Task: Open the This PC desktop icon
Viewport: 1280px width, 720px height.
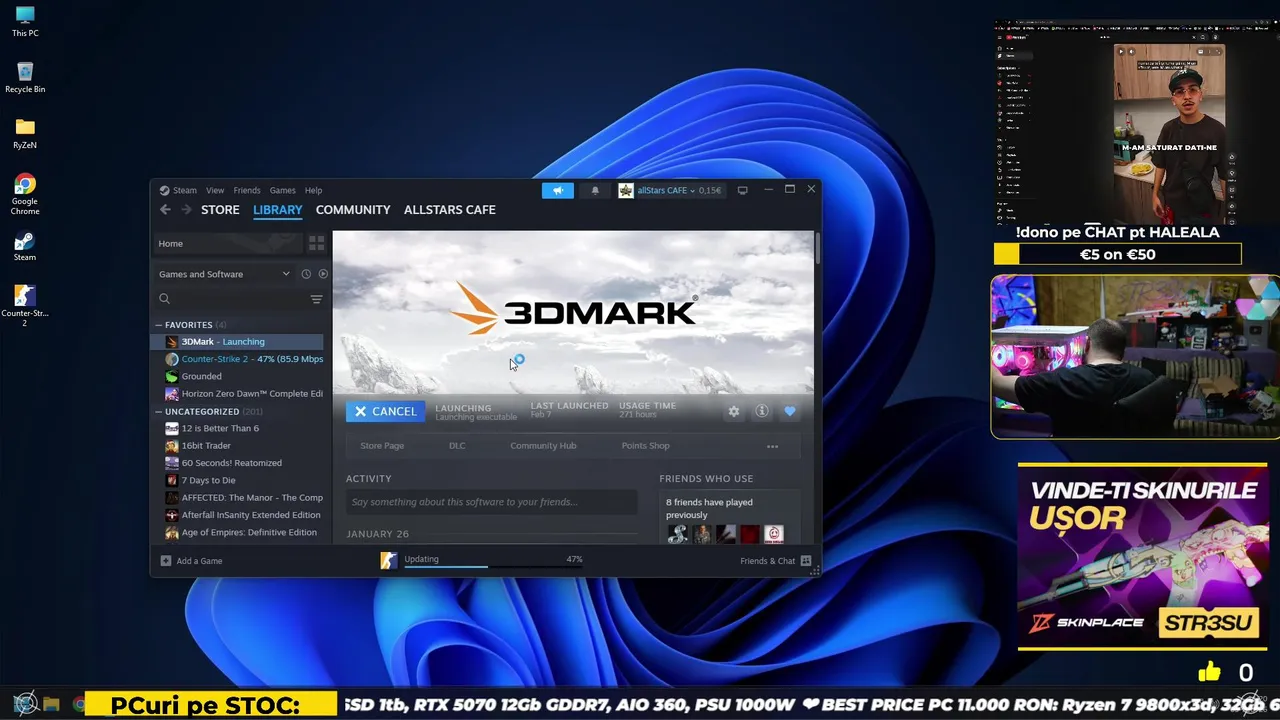Action: coord(25,22)
